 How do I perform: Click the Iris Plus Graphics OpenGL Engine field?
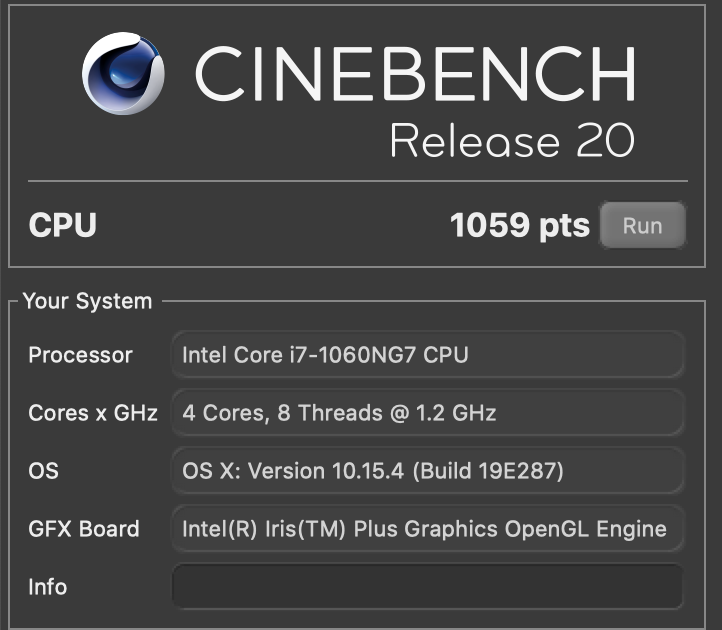coord(428,529)
